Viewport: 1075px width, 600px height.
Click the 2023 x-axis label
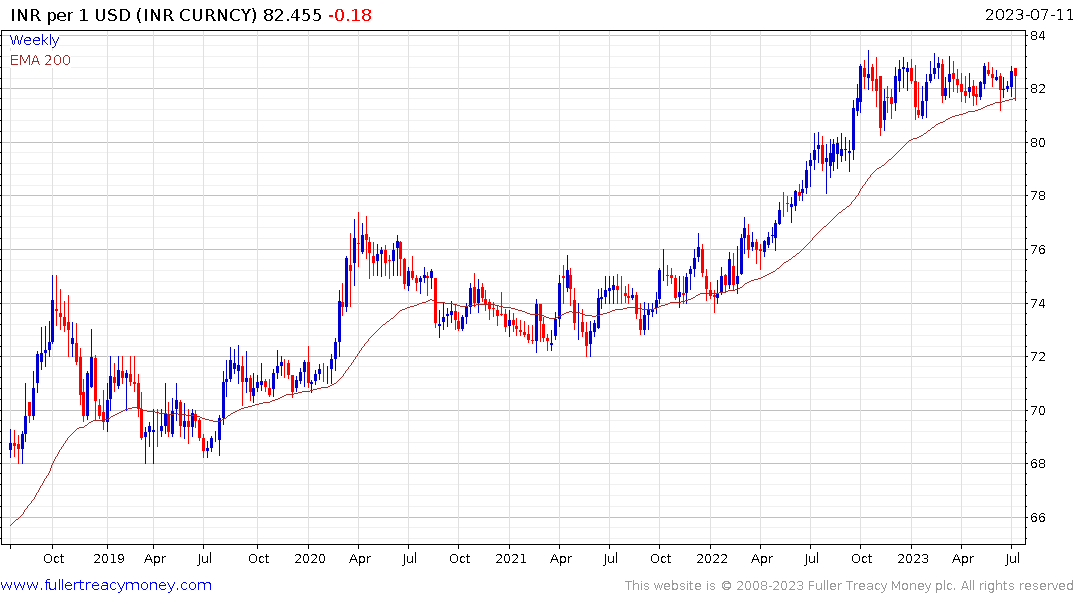coord(913,559)
